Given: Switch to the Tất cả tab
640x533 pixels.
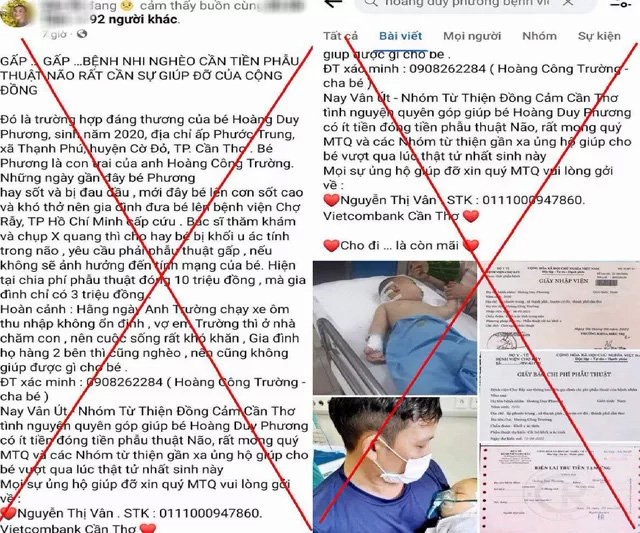Looking at the screenshot, I should click(x=340, y=36).
